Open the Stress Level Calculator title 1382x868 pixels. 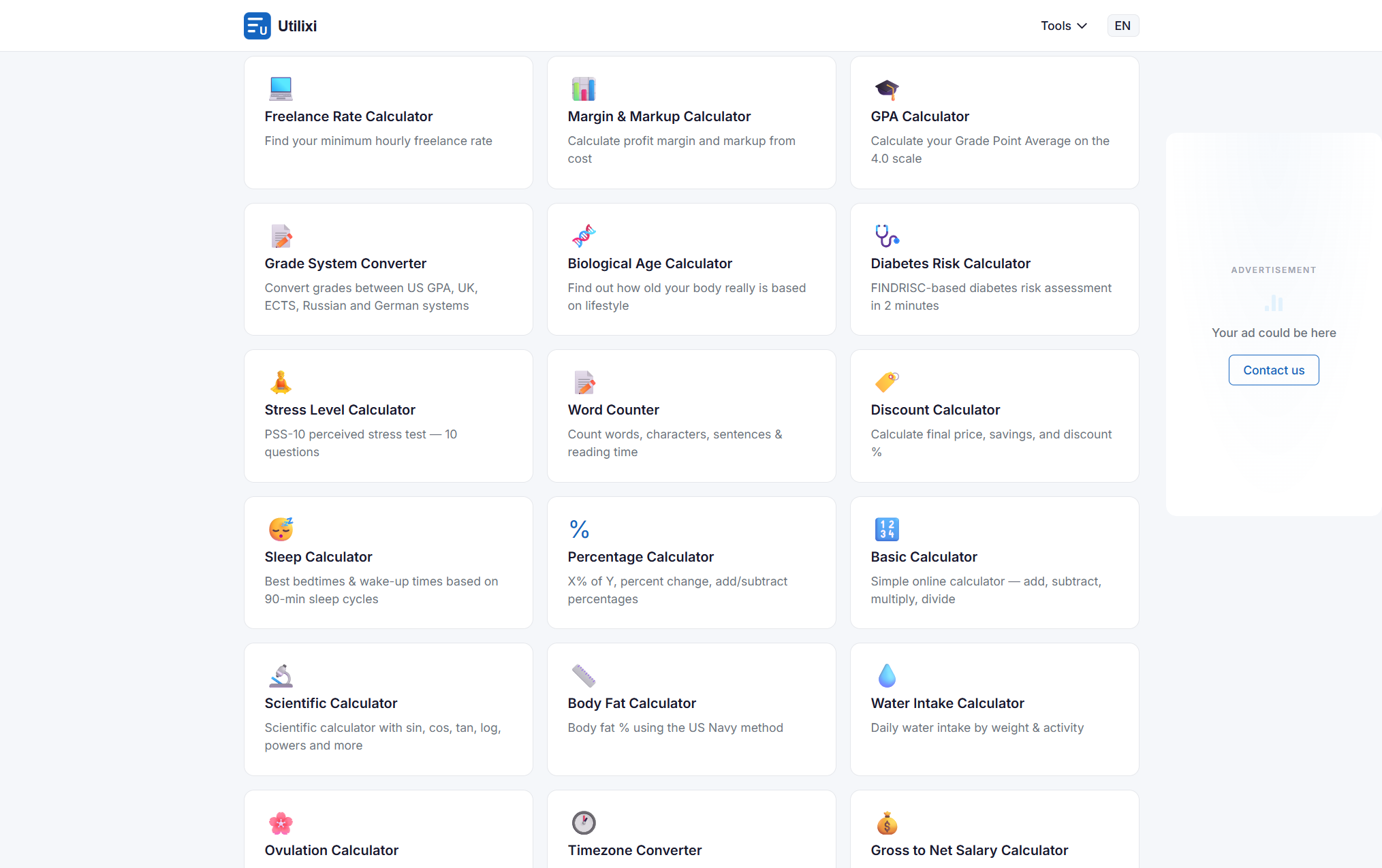[340, 410]
